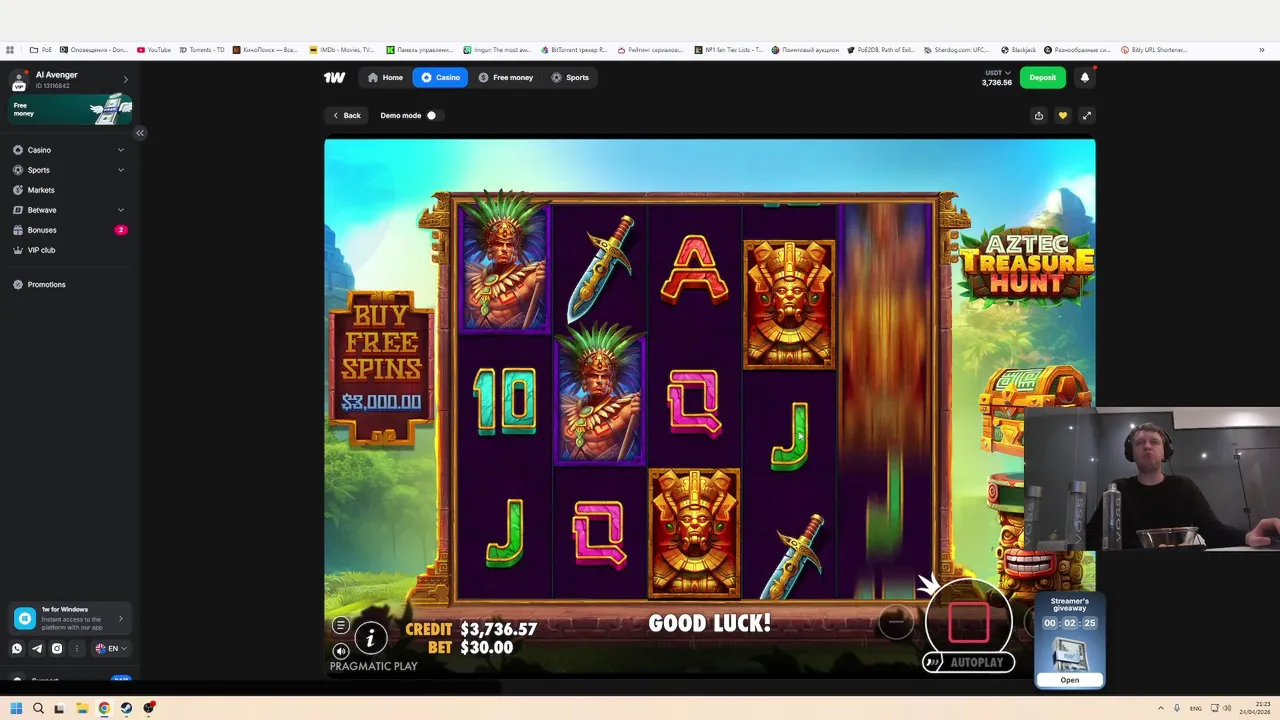
Task: Click the Streamer's giveaway countdown timer
Action: [1069, 623]
